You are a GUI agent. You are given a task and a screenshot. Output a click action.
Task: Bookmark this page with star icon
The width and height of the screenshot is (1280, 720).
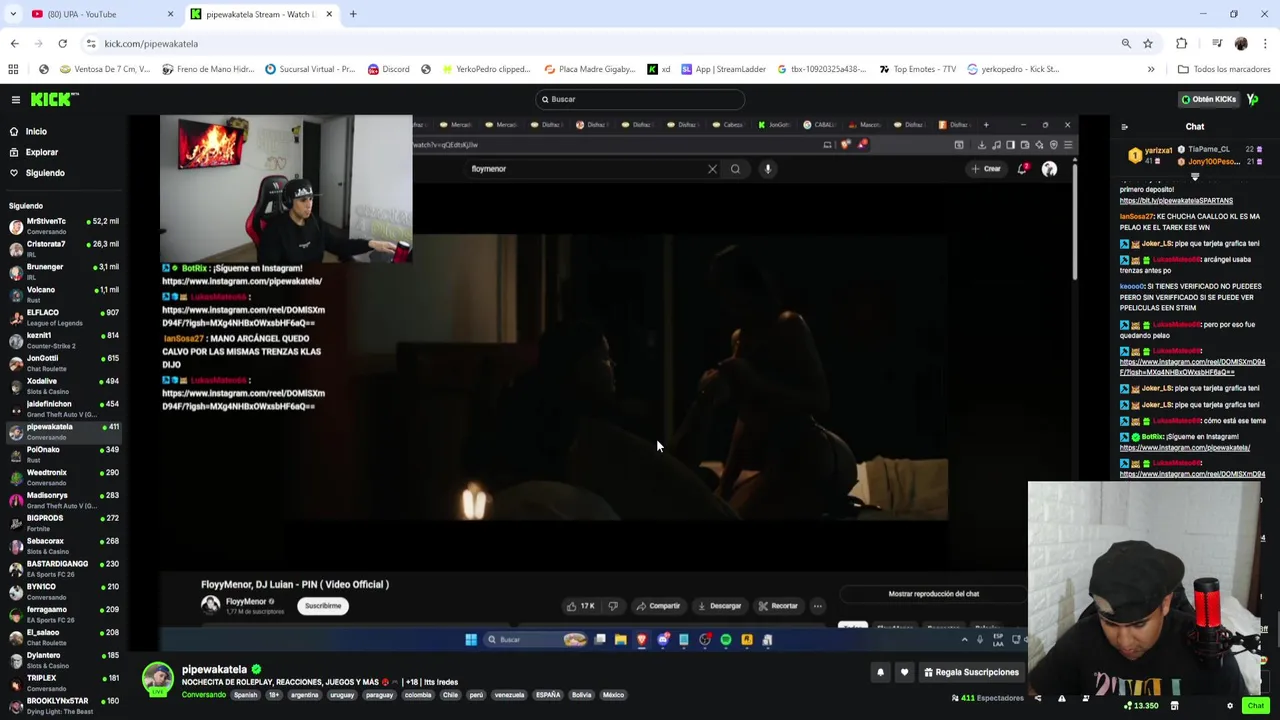coord(1148,43)
